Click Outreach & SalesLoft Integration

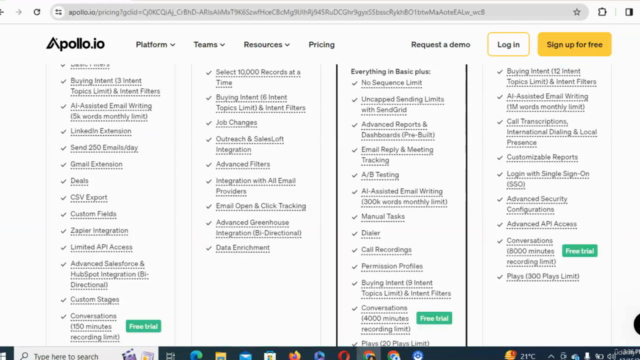point(249,144)
